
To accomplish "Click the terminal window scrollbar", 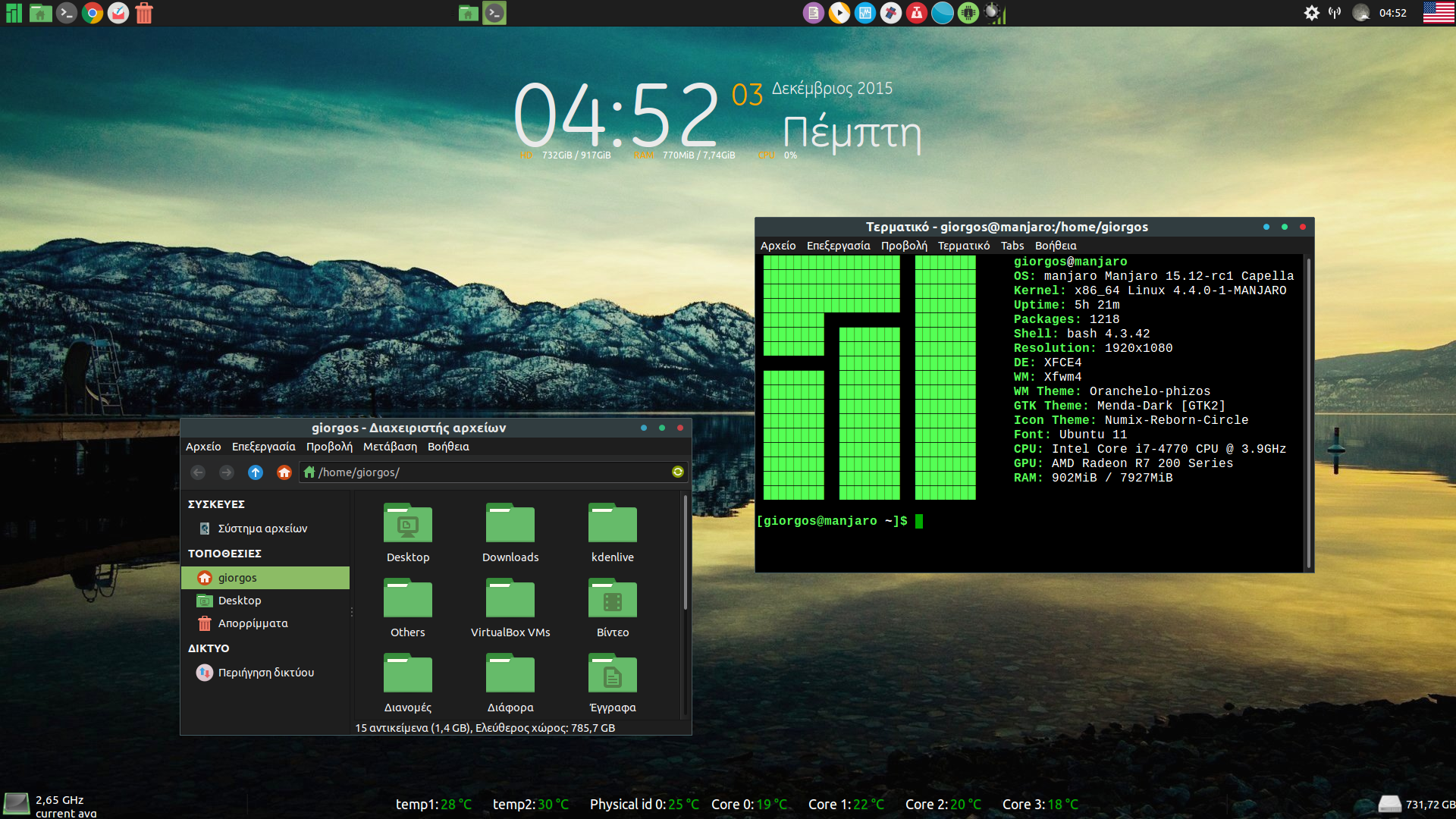I will (x=1309, y=413).
